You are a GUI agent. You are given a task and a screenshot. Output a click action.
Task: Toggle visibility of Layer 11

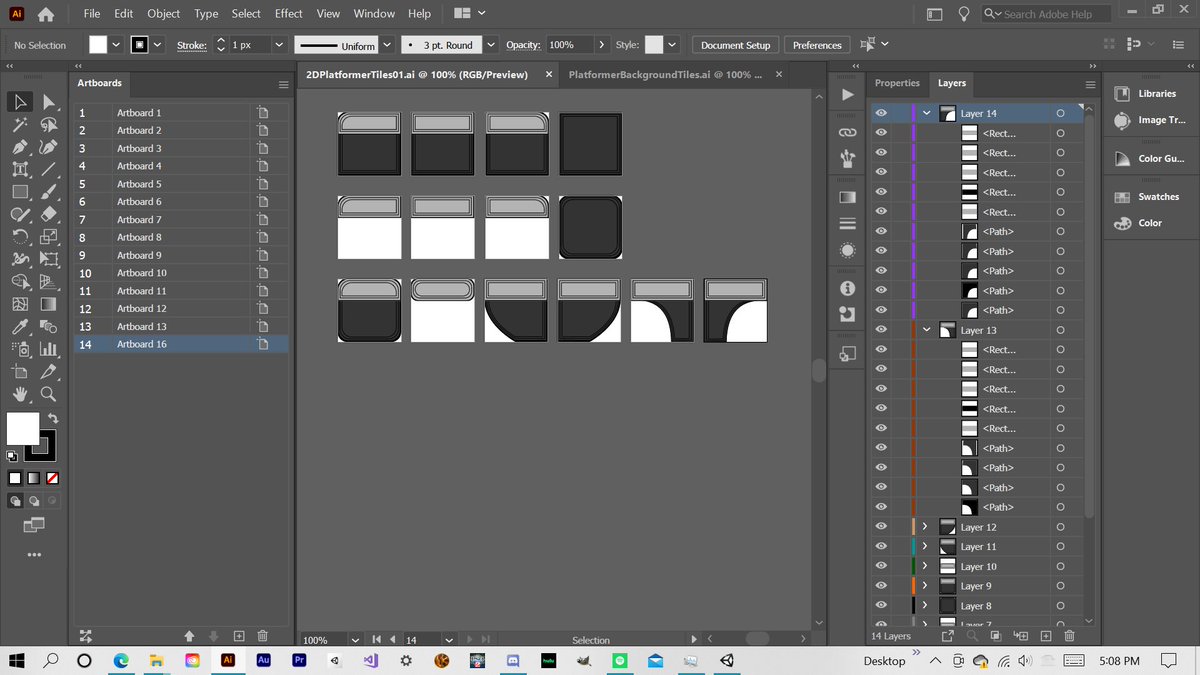coord(881,547)
